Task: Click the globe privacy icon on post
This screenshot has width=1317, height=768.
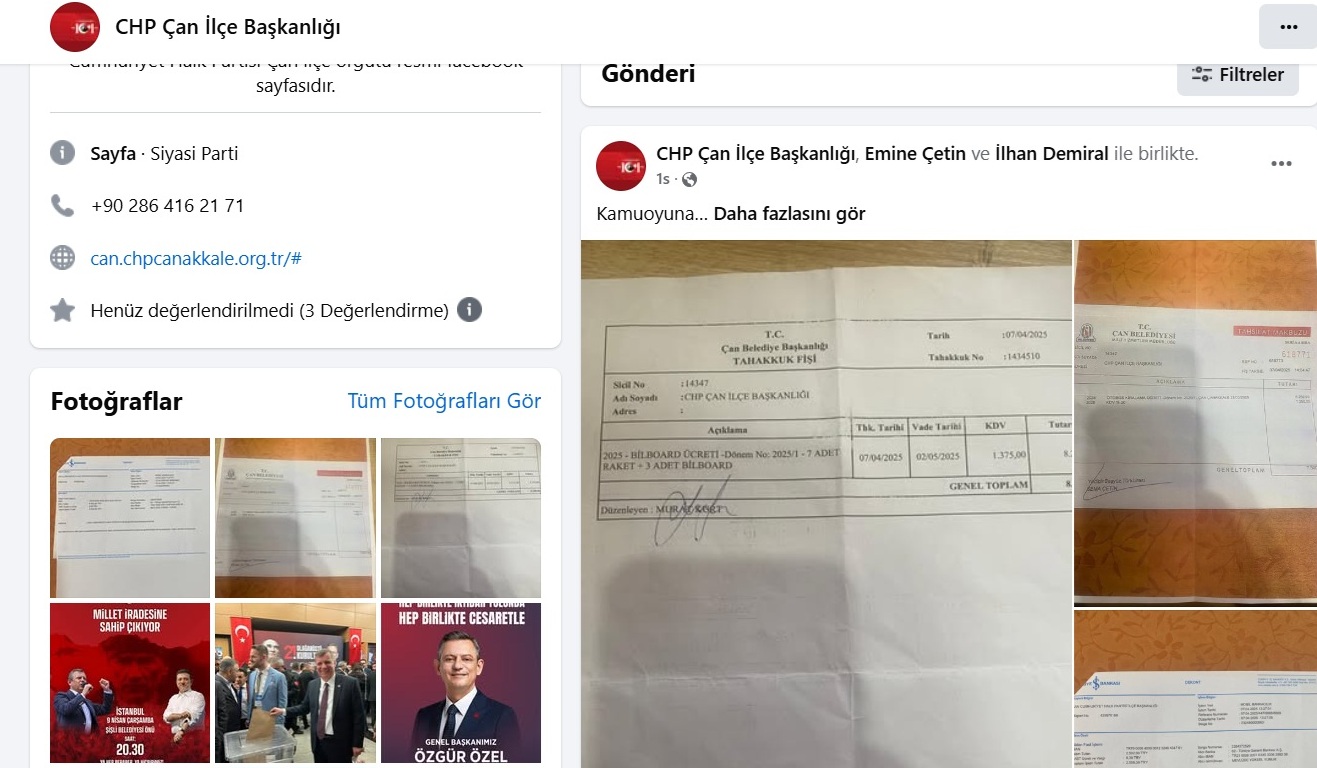Action: (x=689, y=180)
